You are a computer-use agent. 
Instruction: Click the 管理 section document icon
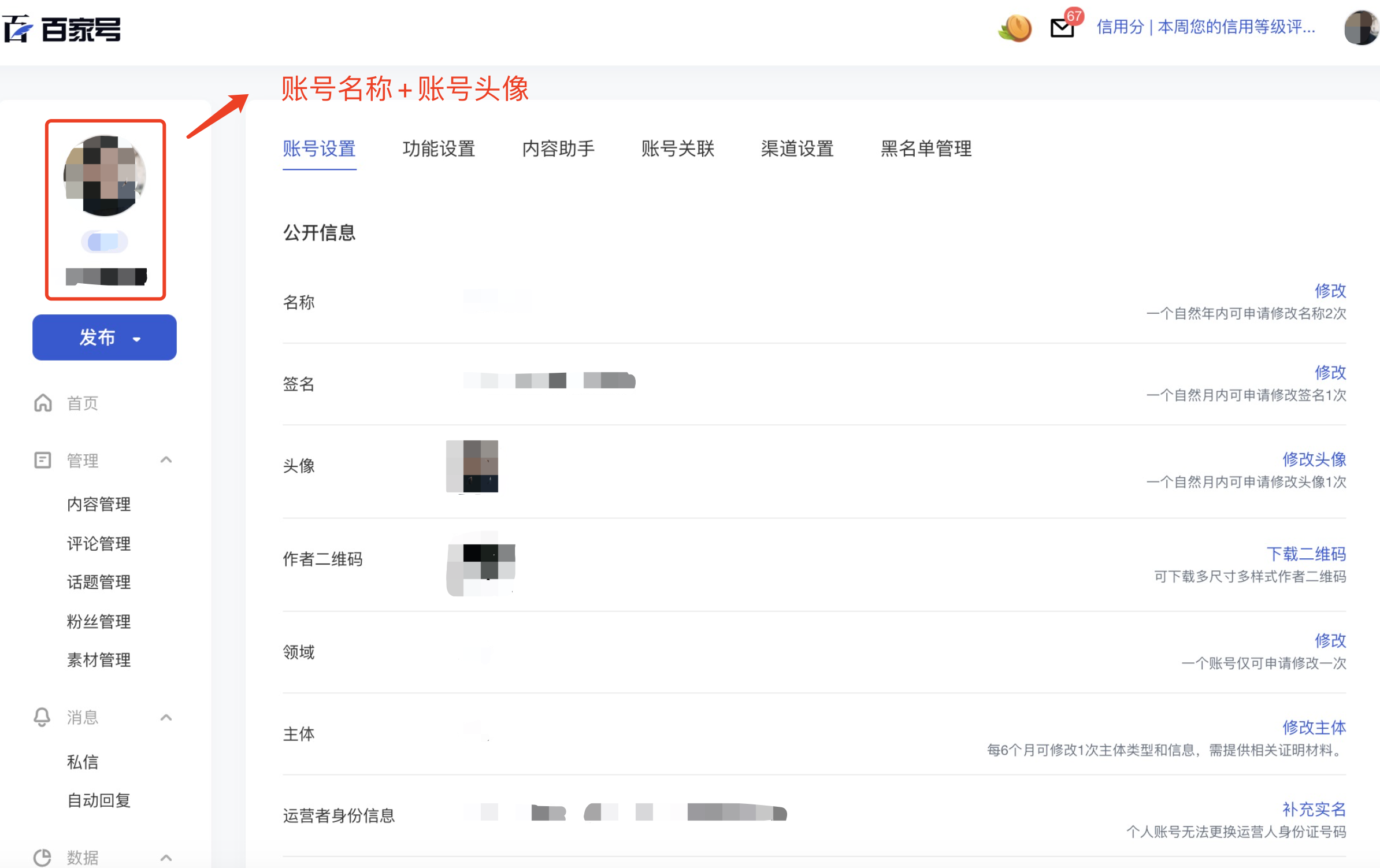tap(43, 460)
